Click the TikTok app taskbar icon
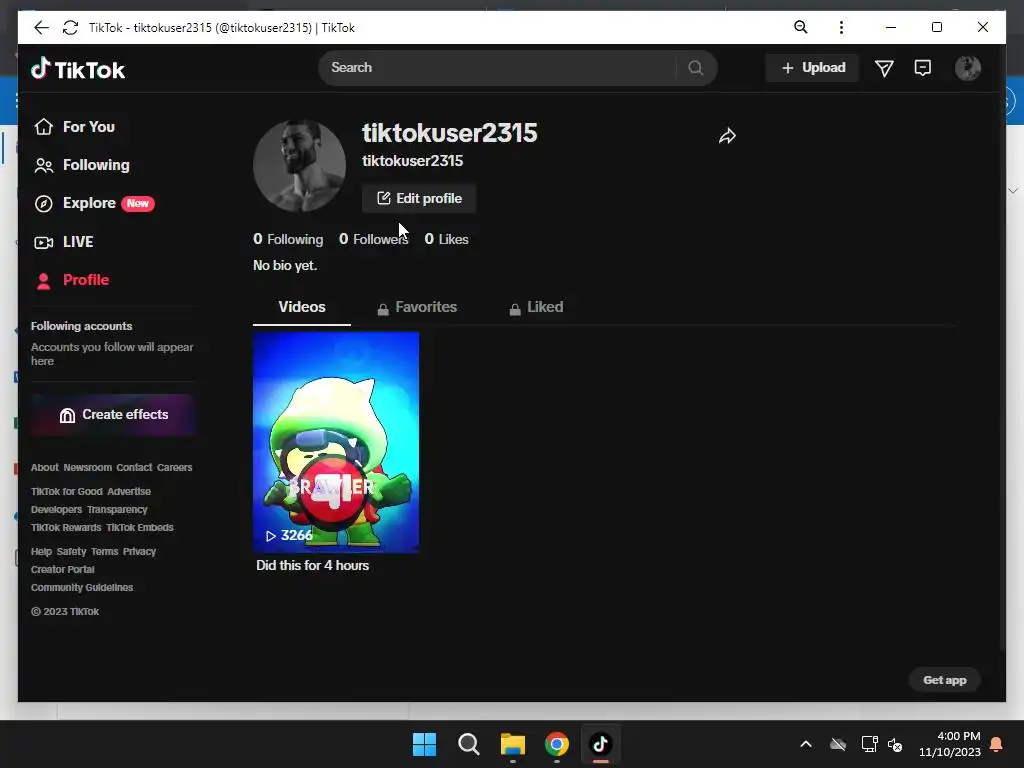 tap(601, 744)
